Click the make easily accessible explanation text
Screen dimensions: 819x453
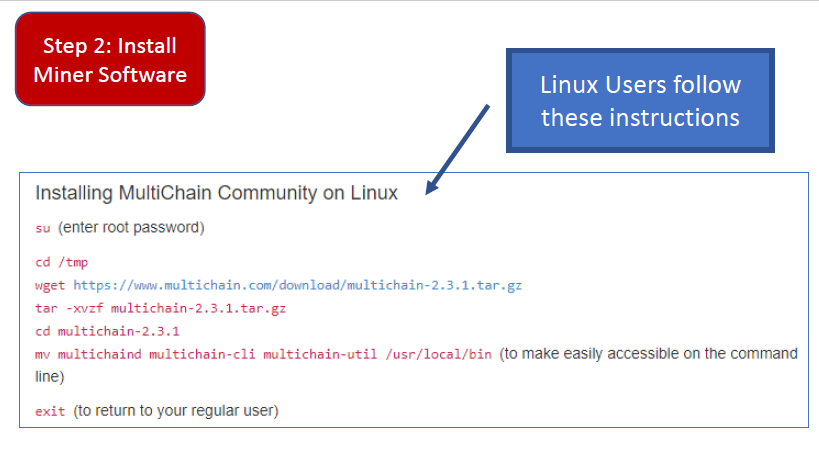pyautogui.click(x=650, y=354)
